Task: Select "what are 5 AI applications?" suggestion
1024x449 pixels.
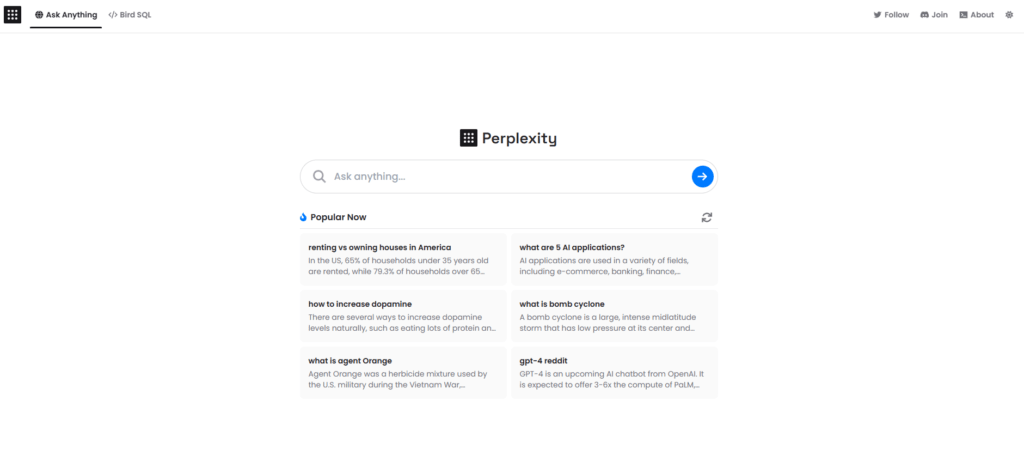Action: tap(614, 259)
